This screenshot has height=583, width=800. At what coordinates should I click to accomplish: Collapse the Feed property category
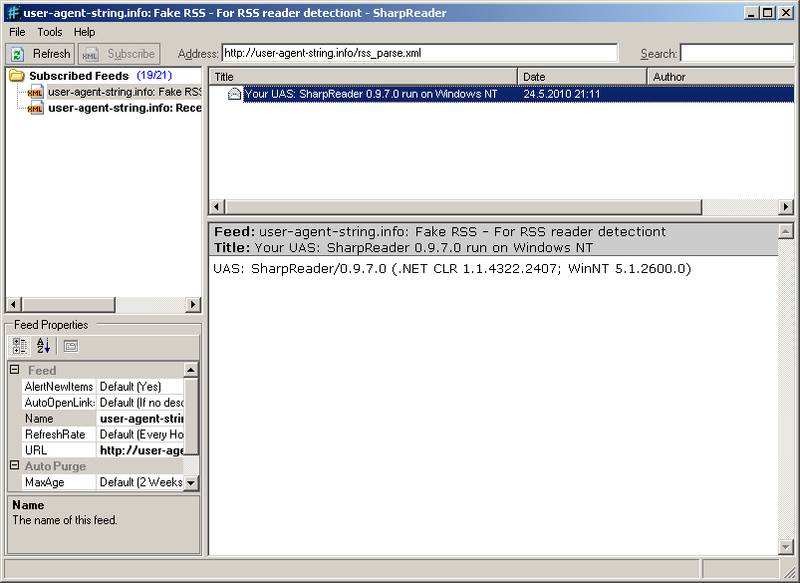point(15,370)
